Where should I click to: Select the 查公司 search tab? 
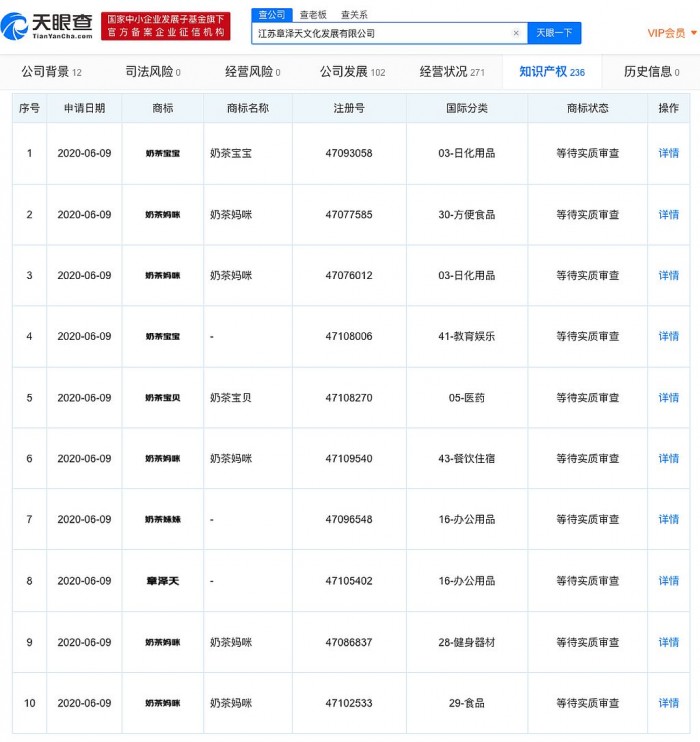click(x=272, y=15)
